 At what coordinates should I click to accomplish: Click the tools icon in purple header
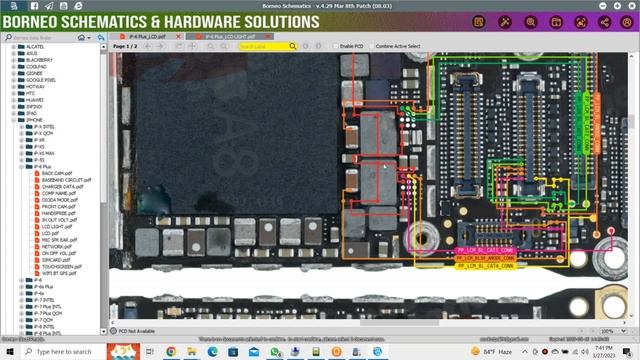[x=505, y=22]
